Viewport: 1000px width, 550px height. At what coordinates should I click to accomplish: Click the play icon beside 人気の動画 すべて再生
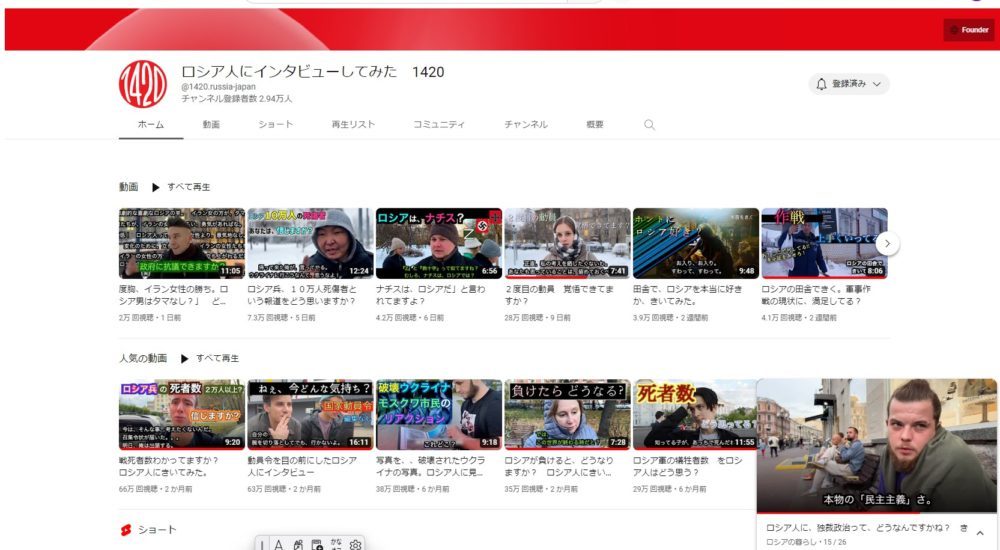point(184,359)
